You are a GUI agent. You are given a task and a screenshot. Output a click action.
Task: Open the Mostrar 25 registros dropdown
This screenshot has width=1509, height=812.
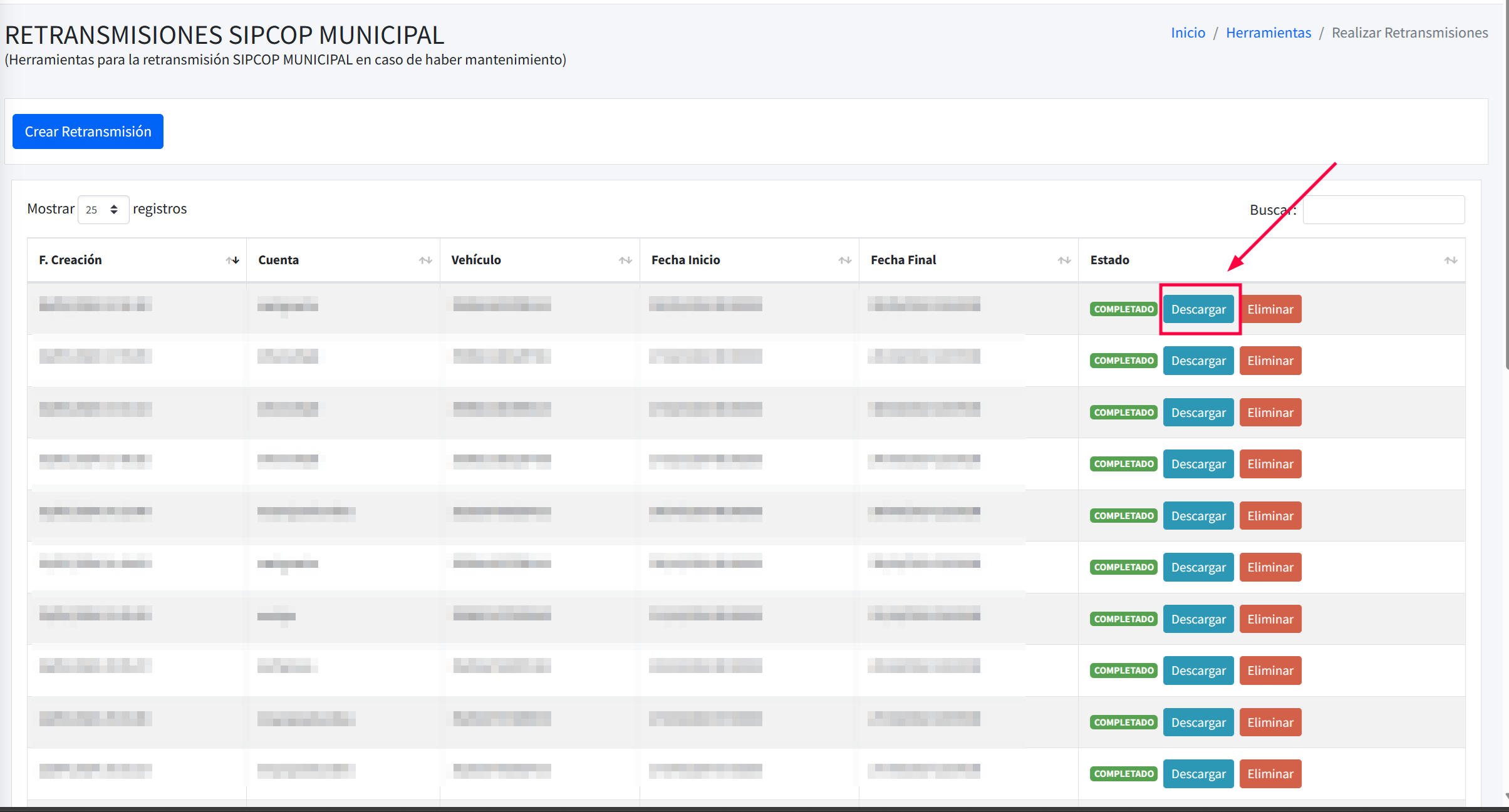click(x=103, y=210)
